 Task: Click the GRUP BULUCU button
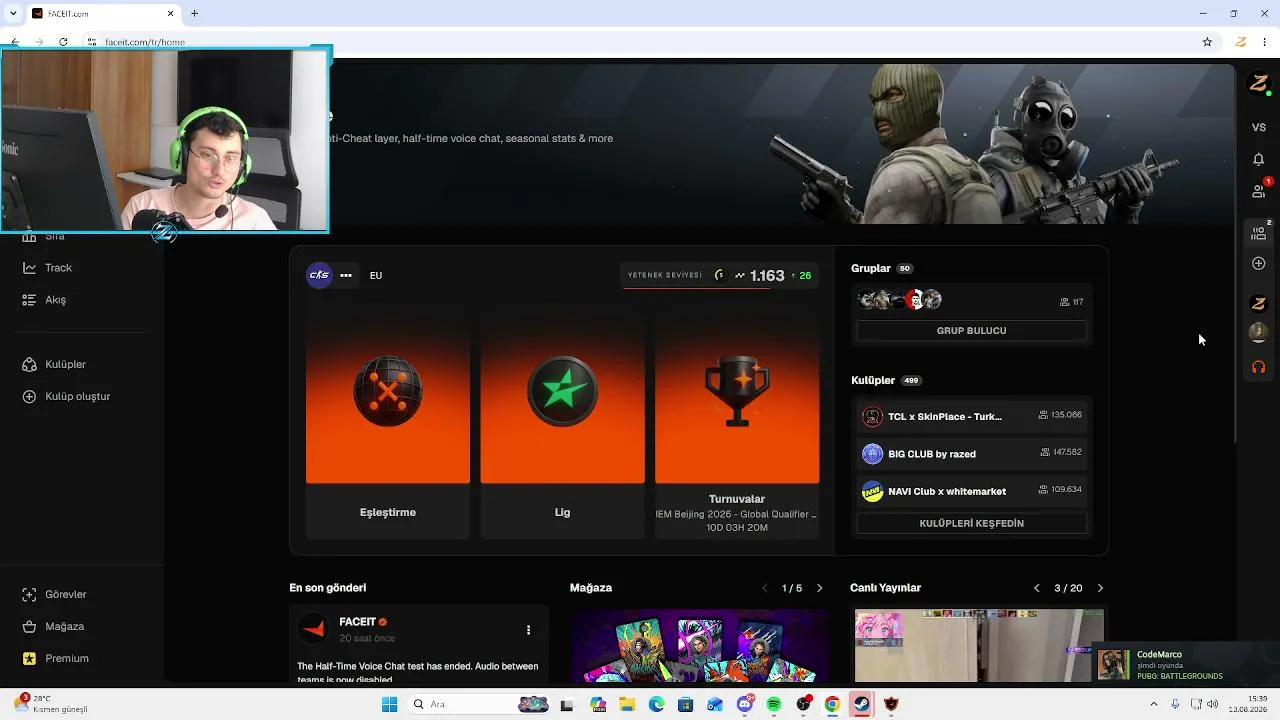point(972,331)
